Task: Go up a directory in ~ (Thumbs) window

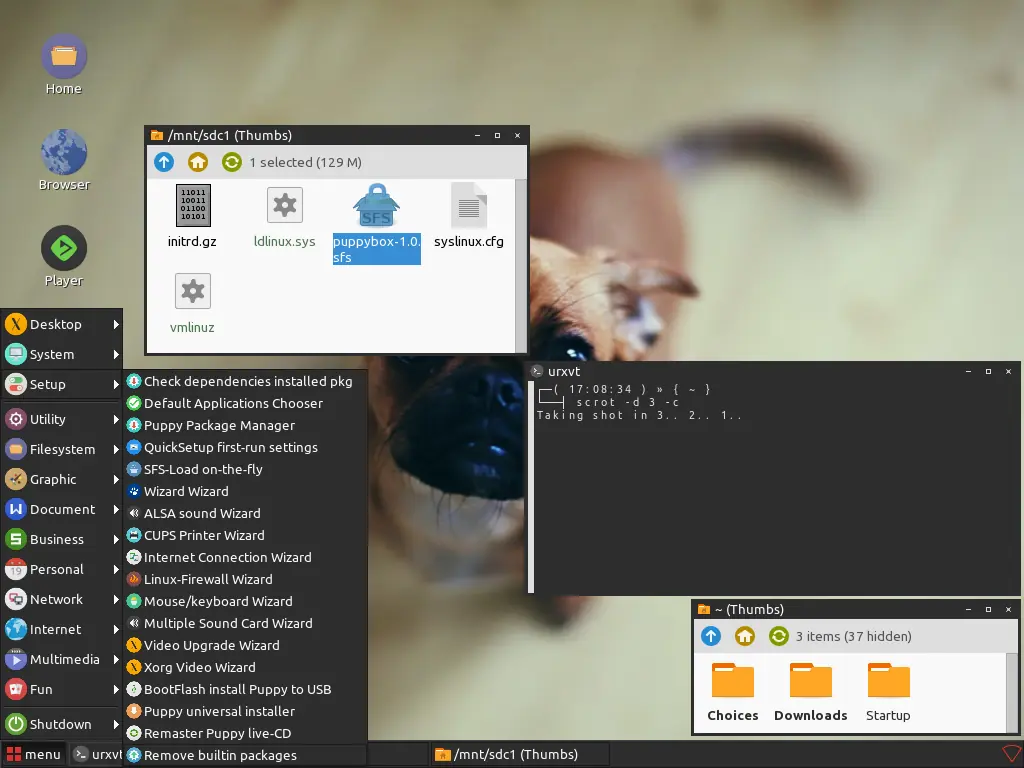Action: point(711,636)
